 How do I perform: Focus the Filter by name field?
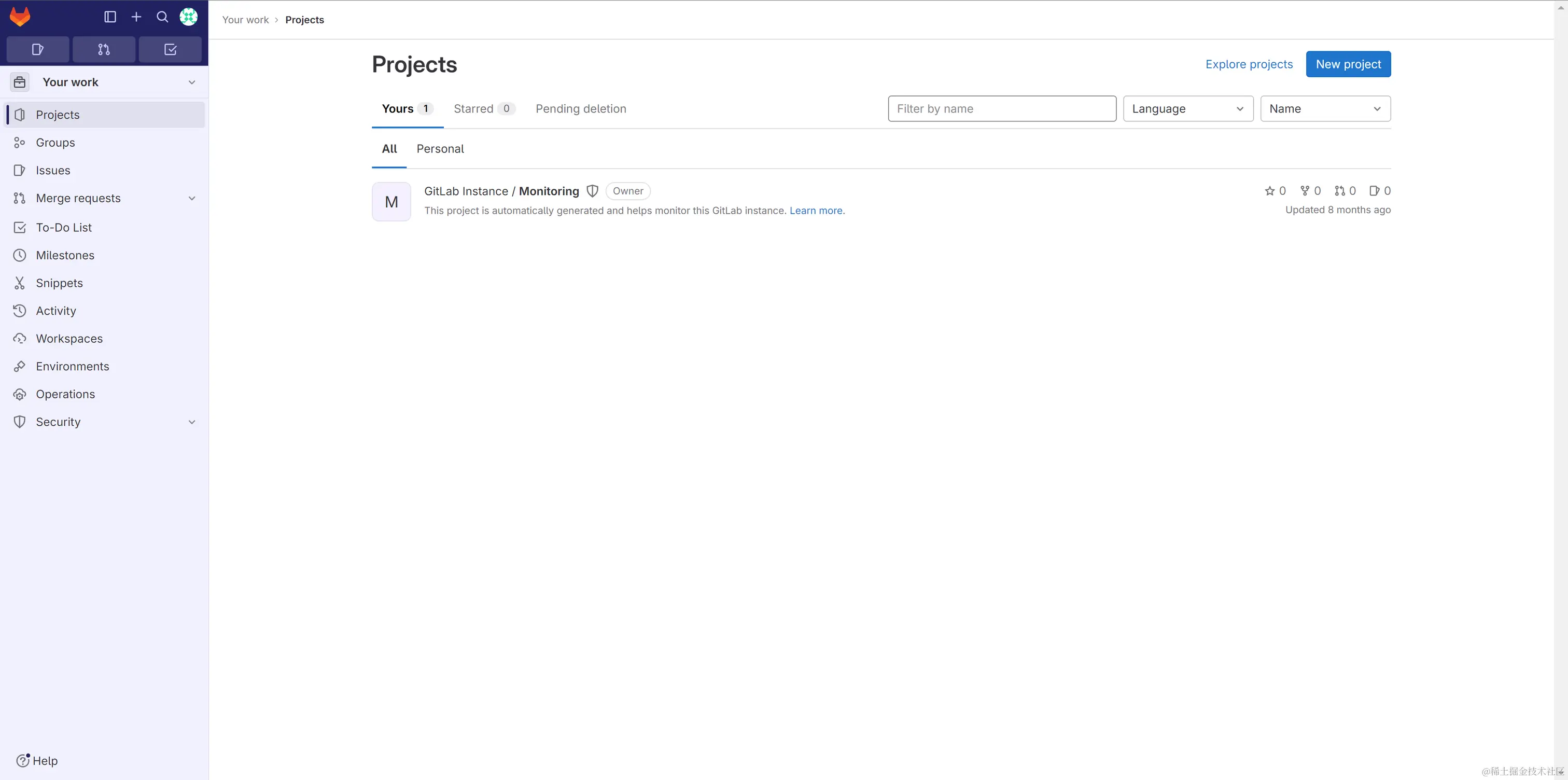1002,109
